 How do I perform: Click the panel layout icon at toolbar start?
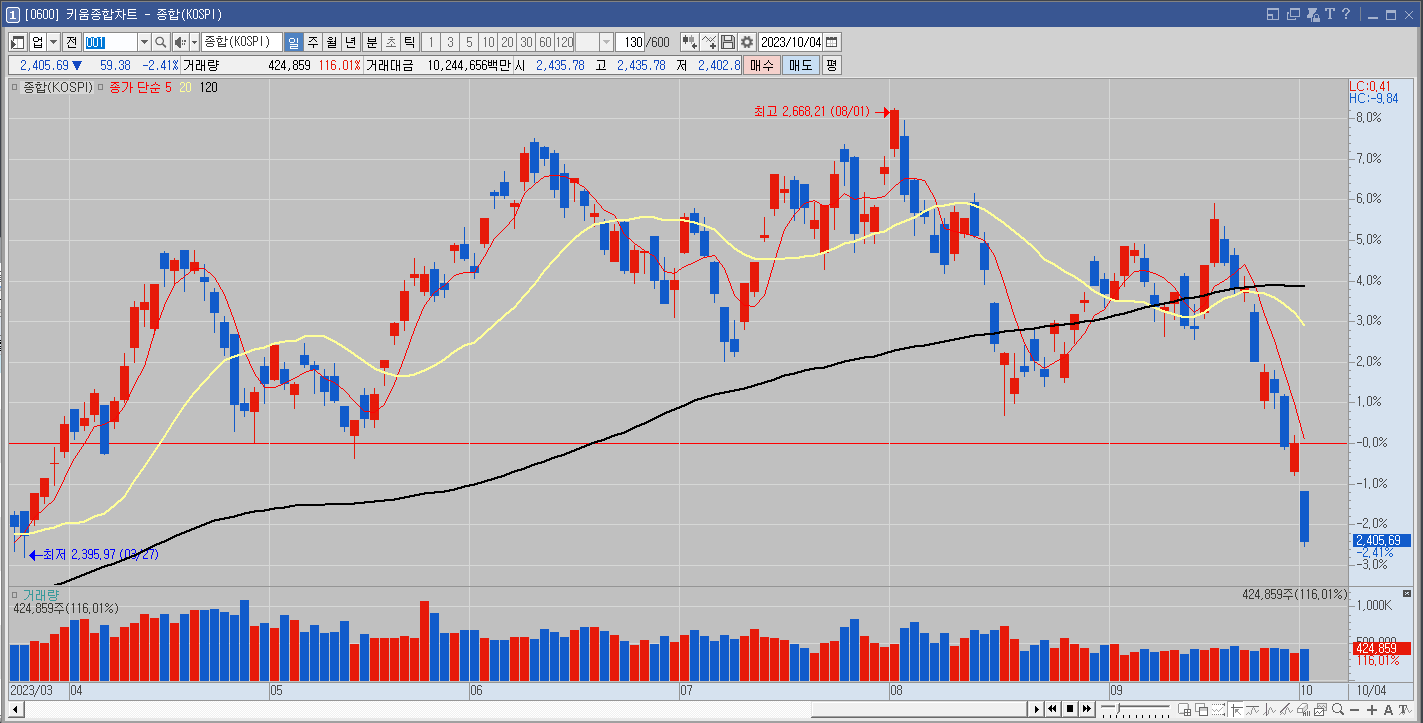[x=18, y=42]
